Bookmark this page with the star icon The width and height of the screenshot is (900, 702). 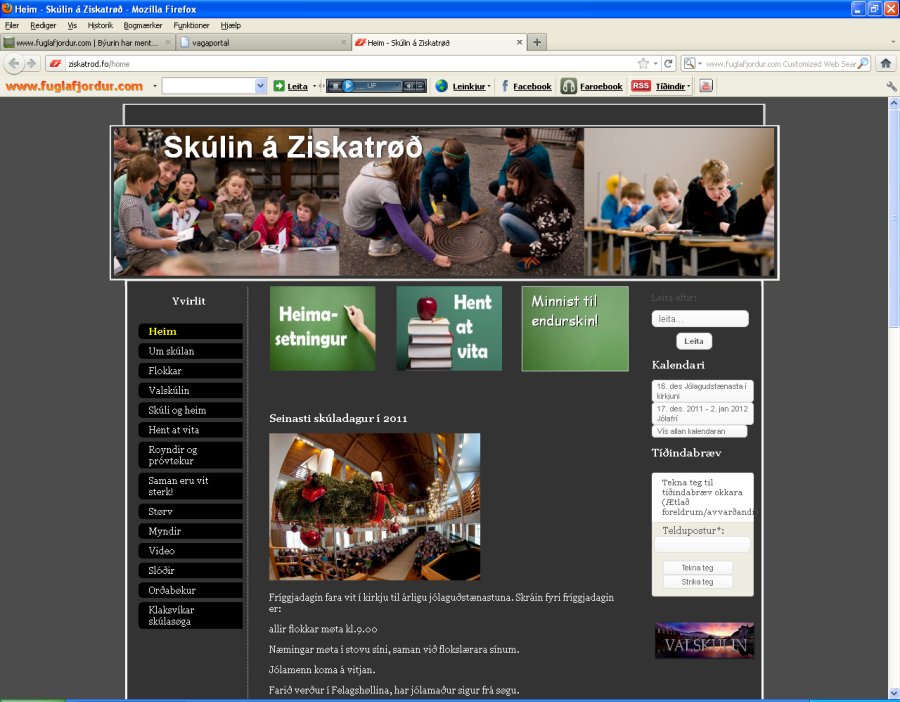tap(643, 64)
